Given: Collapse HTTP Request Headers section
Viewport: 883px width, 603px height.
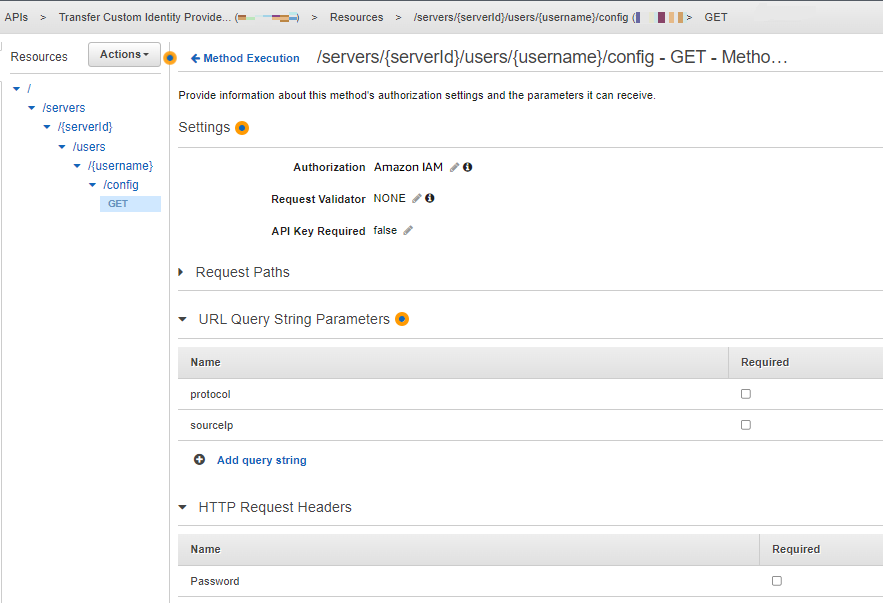Looking at the screenshot, I should tap(182, 508).
